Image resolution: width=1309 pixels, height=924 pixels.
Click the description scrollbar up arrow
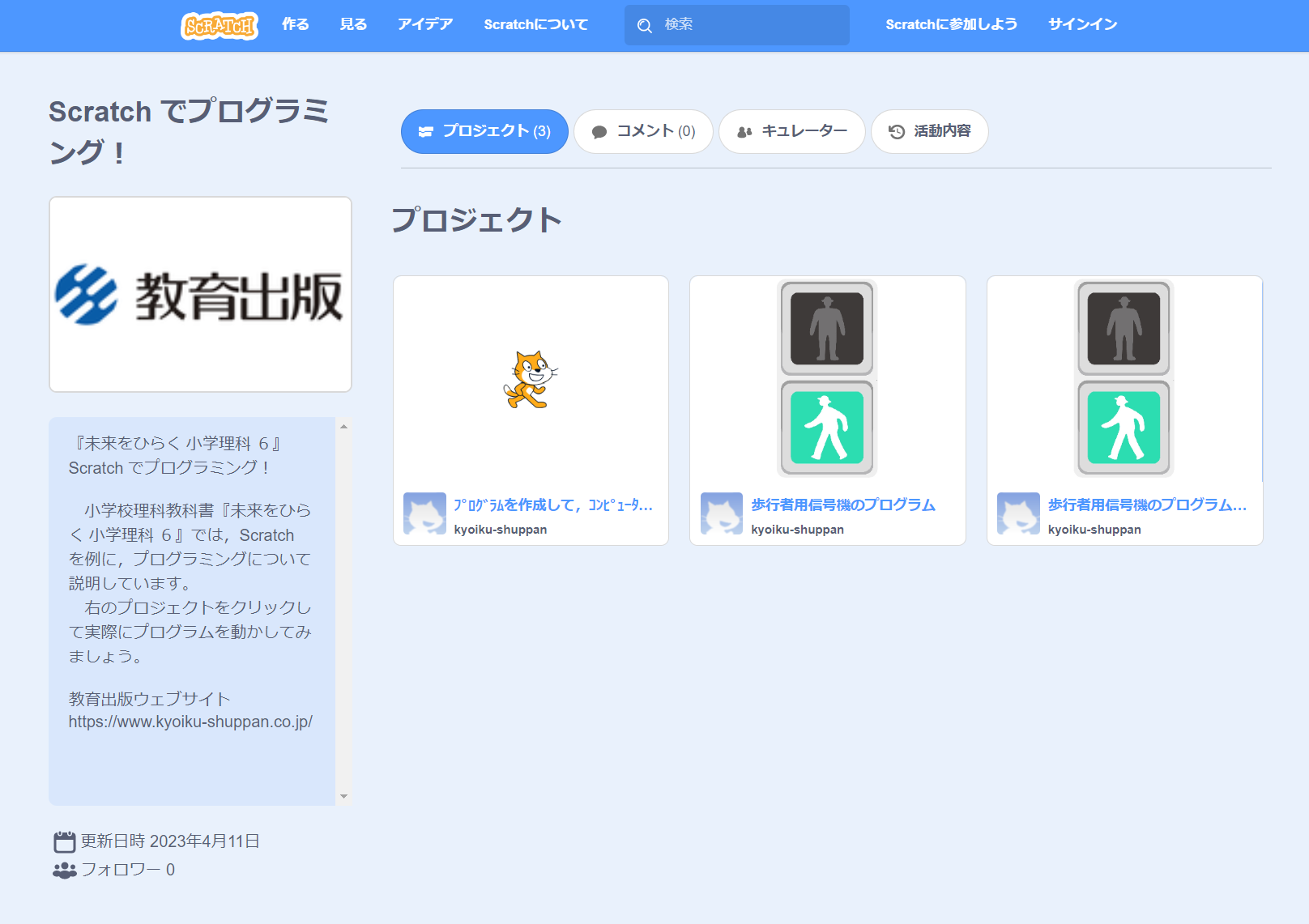[344, 426]
